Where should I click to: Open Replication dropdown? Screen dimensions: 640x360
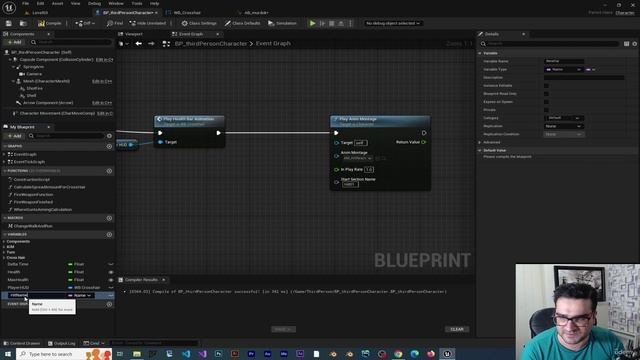click(x=563, y=126)
